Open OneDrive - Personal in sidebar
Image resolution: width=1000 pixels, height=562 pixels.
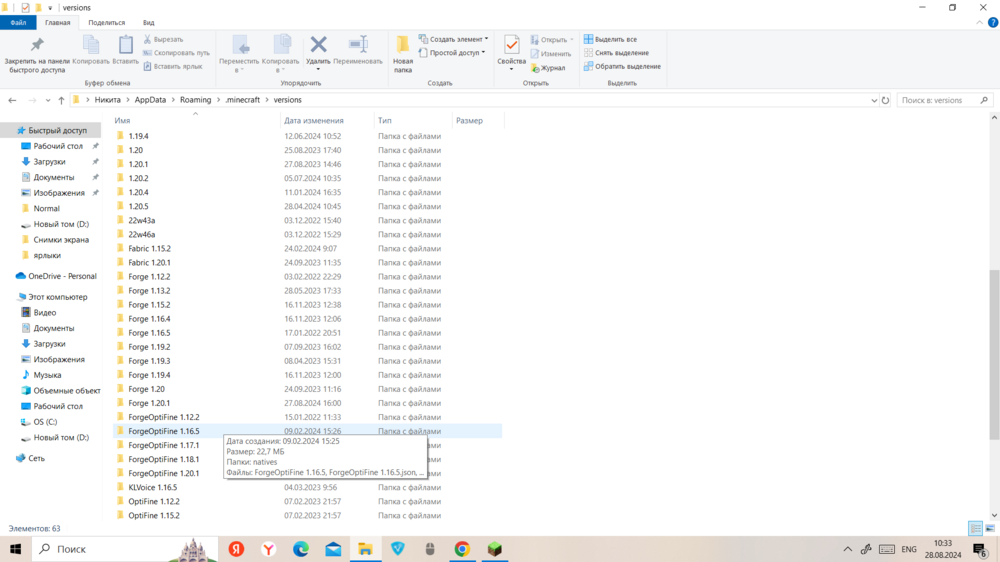tap(55, 276)
